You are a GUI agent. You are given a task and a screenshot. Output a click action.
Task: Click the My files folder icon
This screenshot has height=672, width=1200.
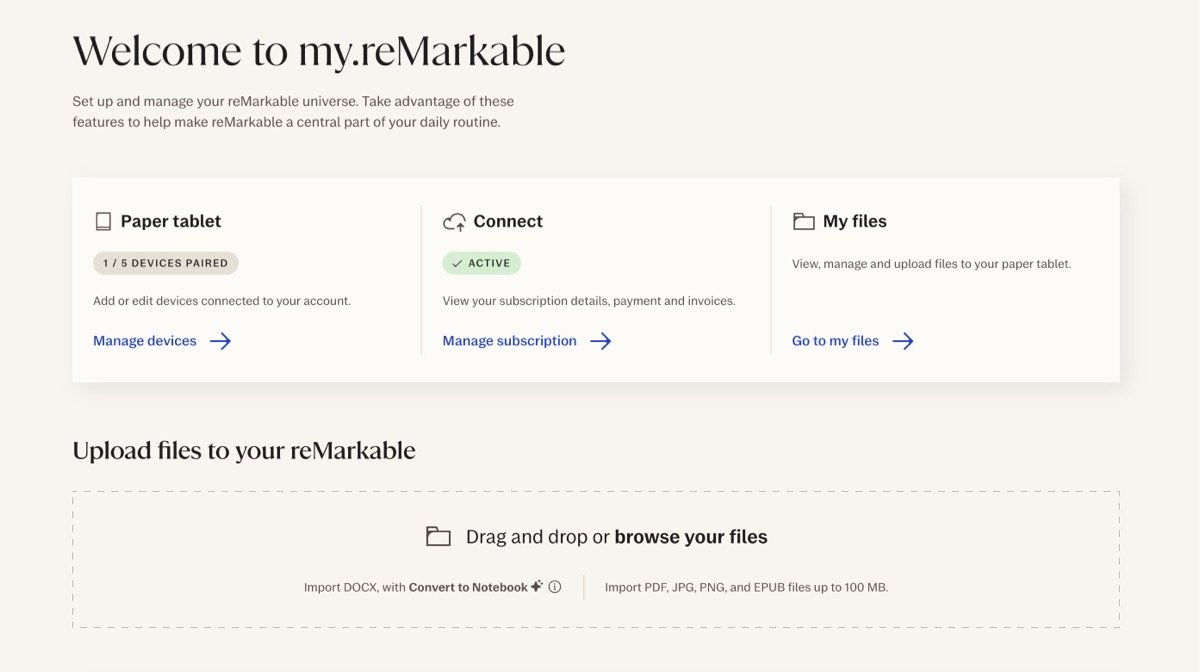coord(803,221)
